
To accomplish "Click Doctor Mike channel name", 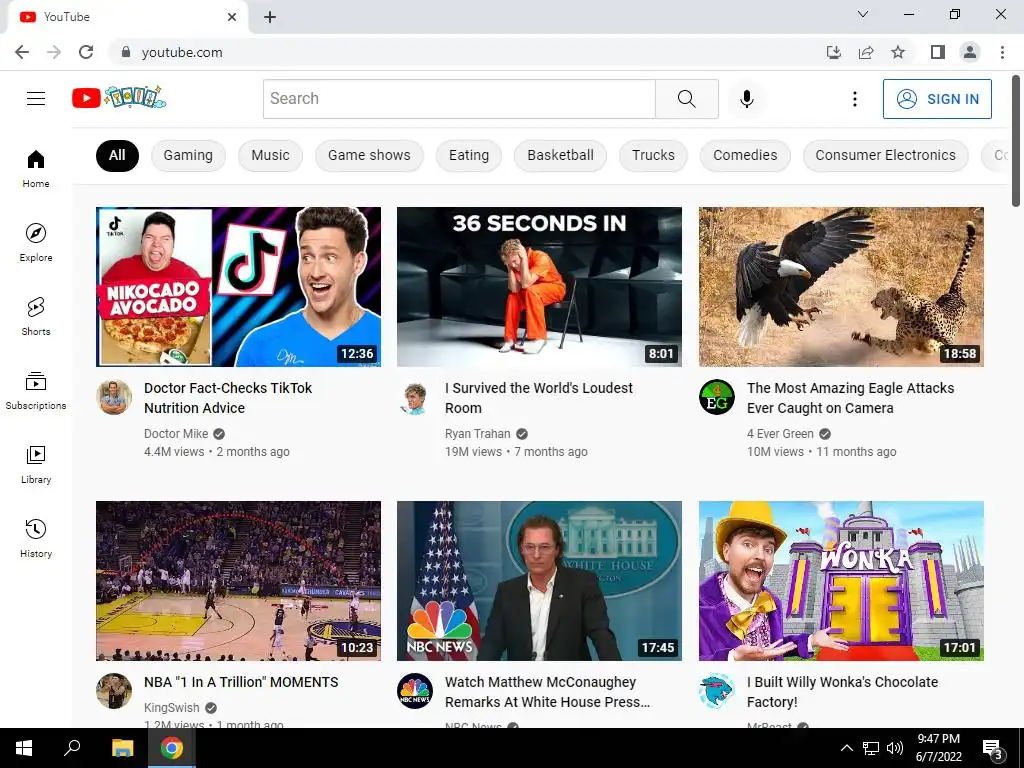I will click(176, 434).
